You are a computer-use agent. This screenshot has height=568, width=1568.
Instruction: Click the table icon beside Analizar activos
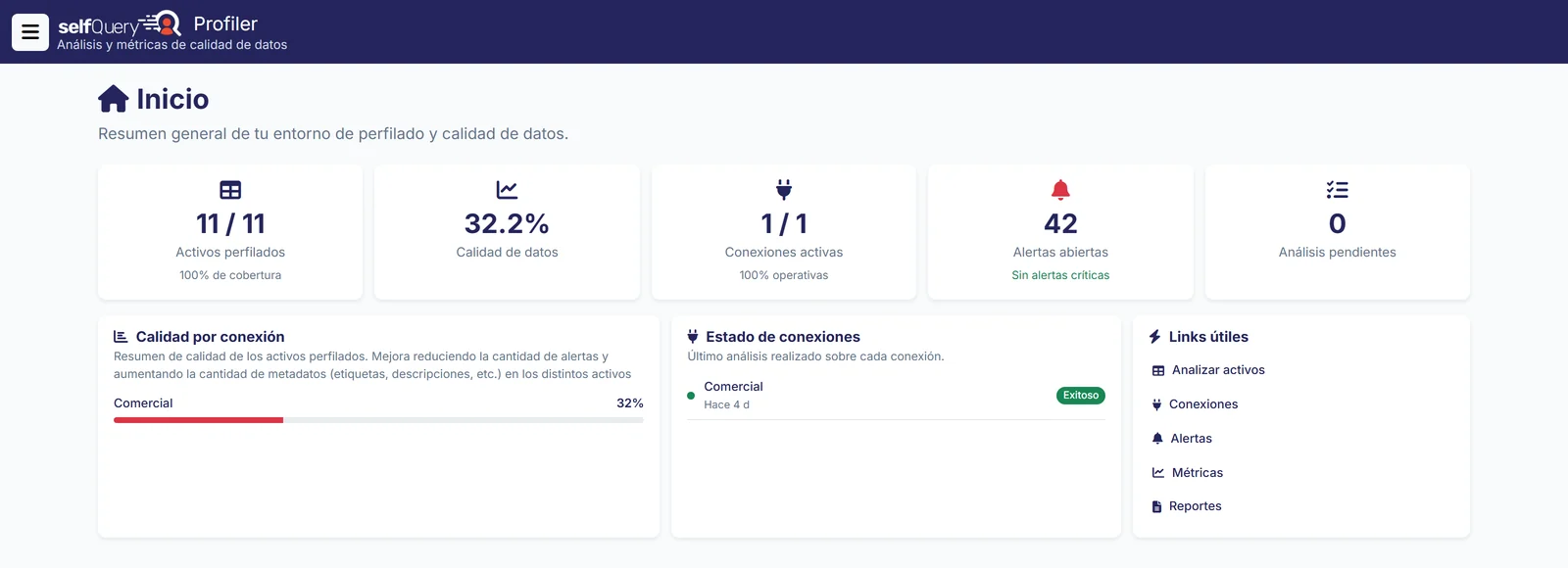[1158, 370]
